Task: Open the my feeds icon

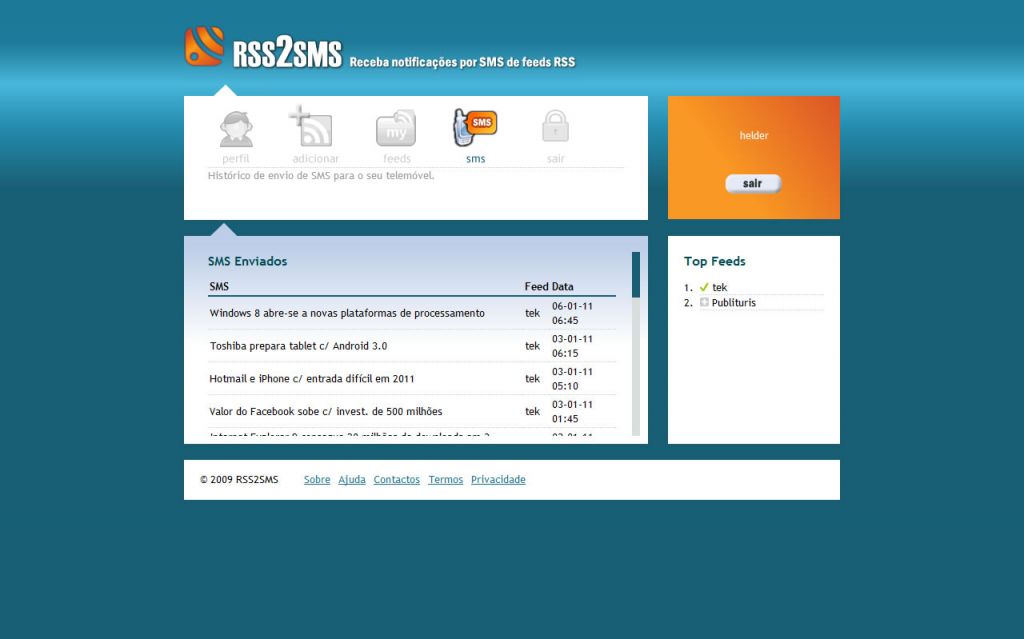Action: click(x=396, y=129)
